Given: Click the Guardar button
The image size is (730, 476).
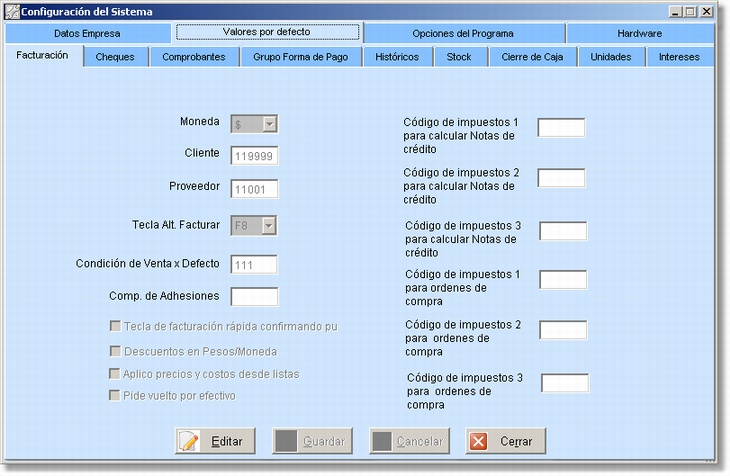Looking at the screenshot, I should (x=312, y=441).
